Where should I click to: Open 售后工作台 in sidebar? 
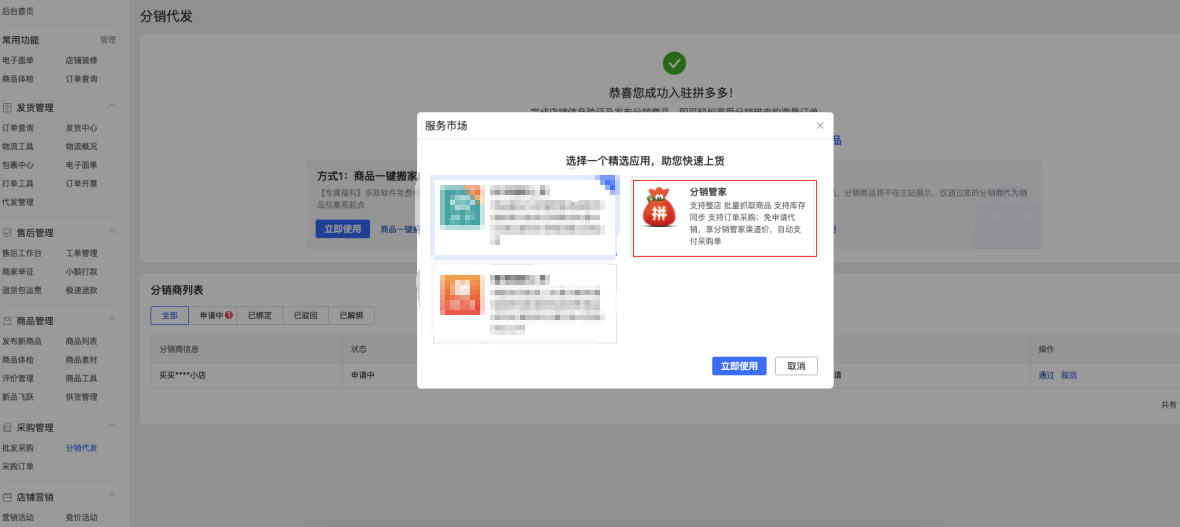point(22,253)
